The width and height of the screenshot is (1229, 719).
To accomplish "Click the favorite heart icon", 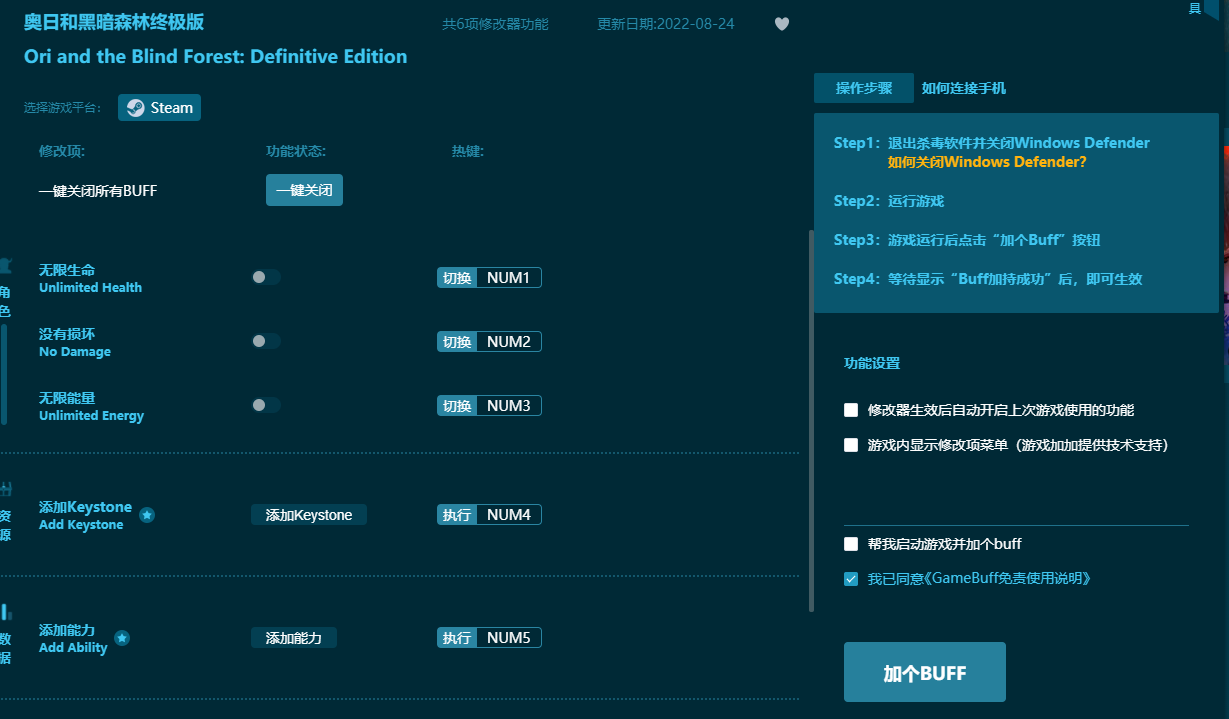I will tap(782, 24).
